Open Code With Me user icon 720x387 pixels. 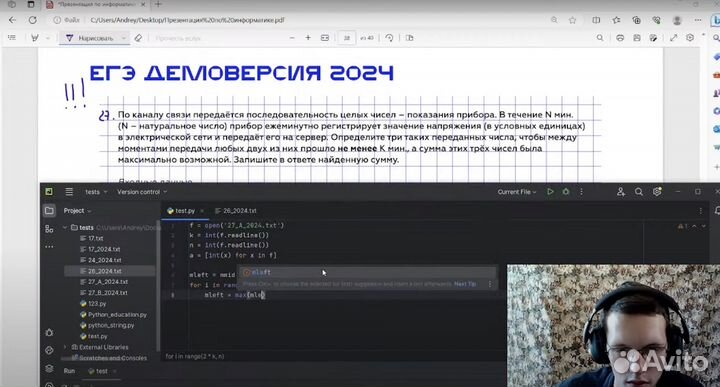pos(621,192)
